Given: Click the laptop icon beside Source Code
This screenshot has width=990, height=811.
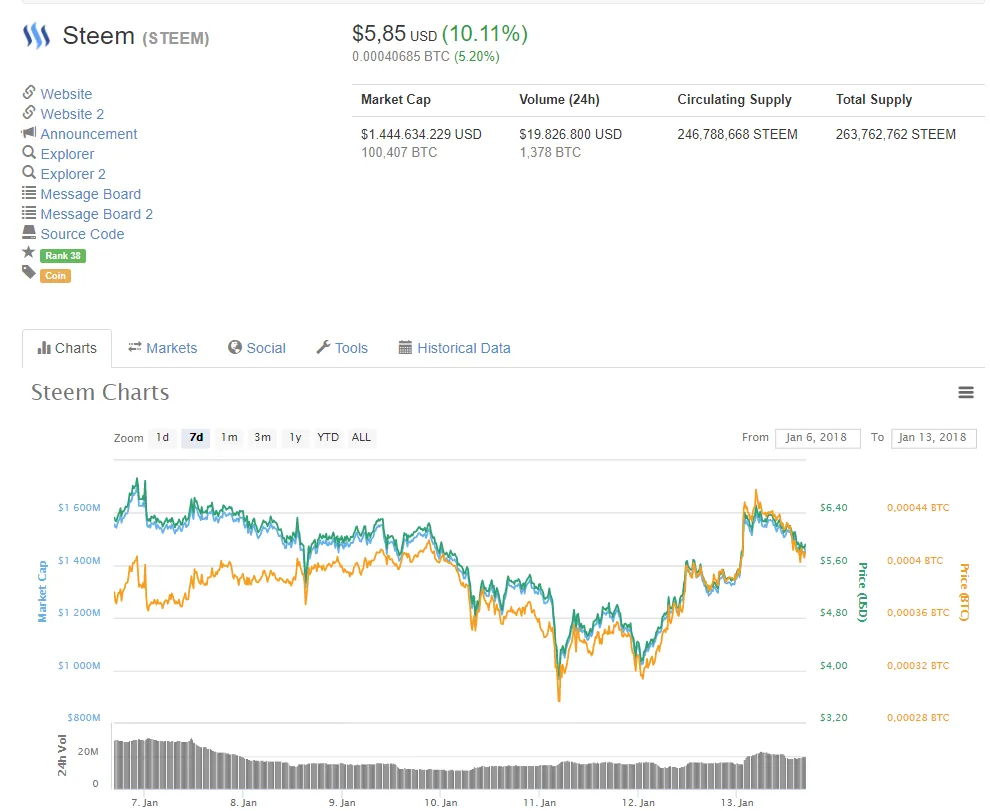Looking at the screenshot, I should pos(28,232).
